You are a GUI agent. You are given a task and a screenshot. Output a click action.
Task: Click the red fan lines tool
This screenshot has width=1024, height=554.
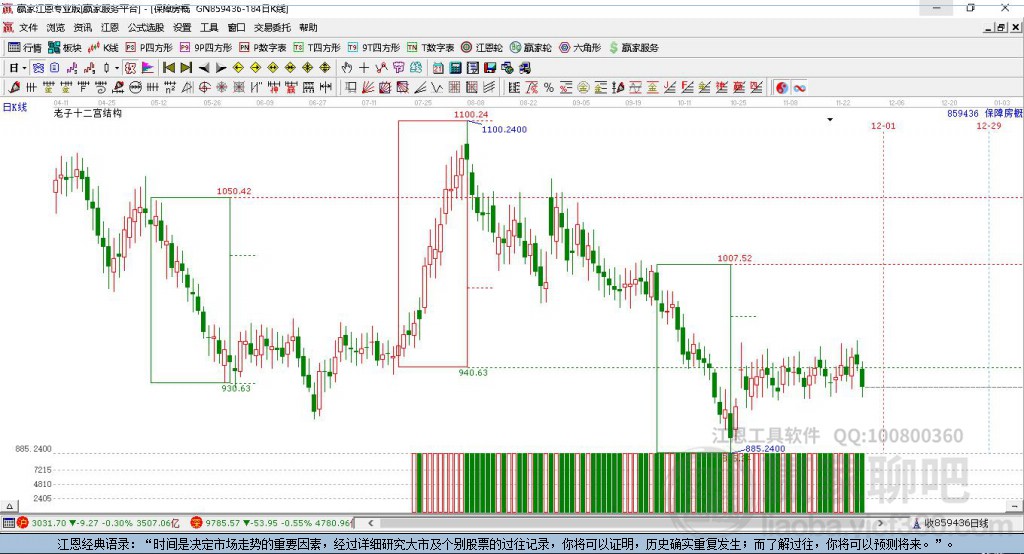(368, 88)
